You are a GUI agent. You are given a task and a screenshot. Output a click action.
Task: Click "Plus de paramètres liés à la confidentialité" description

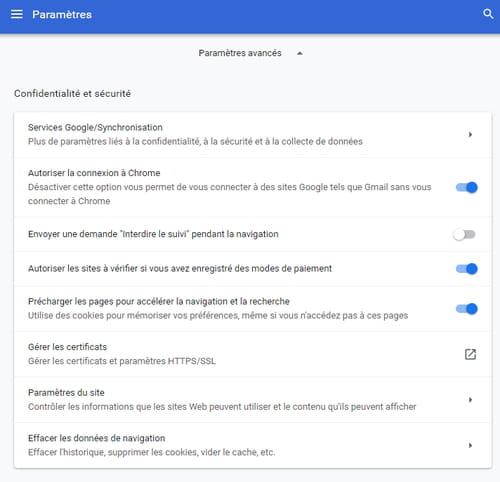point(195,141)
